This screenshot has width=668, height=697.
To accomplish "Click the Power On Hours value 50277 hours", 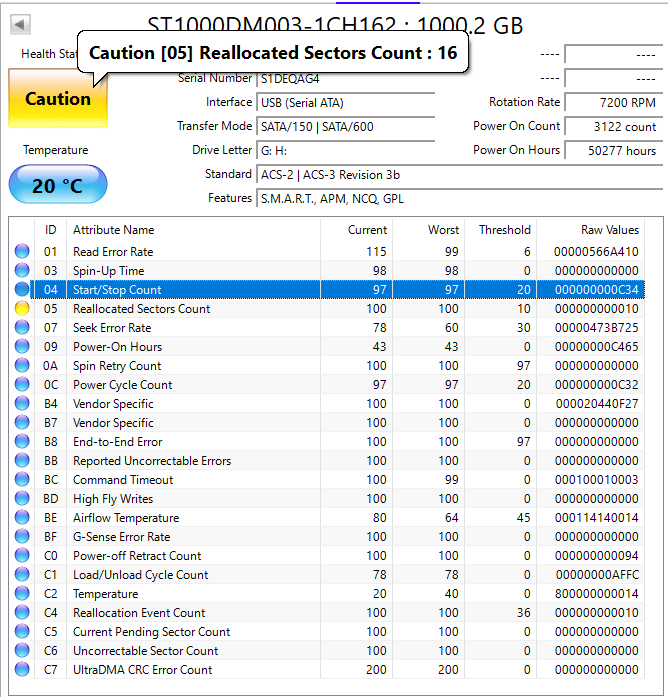I will click(x=614, y=151).
